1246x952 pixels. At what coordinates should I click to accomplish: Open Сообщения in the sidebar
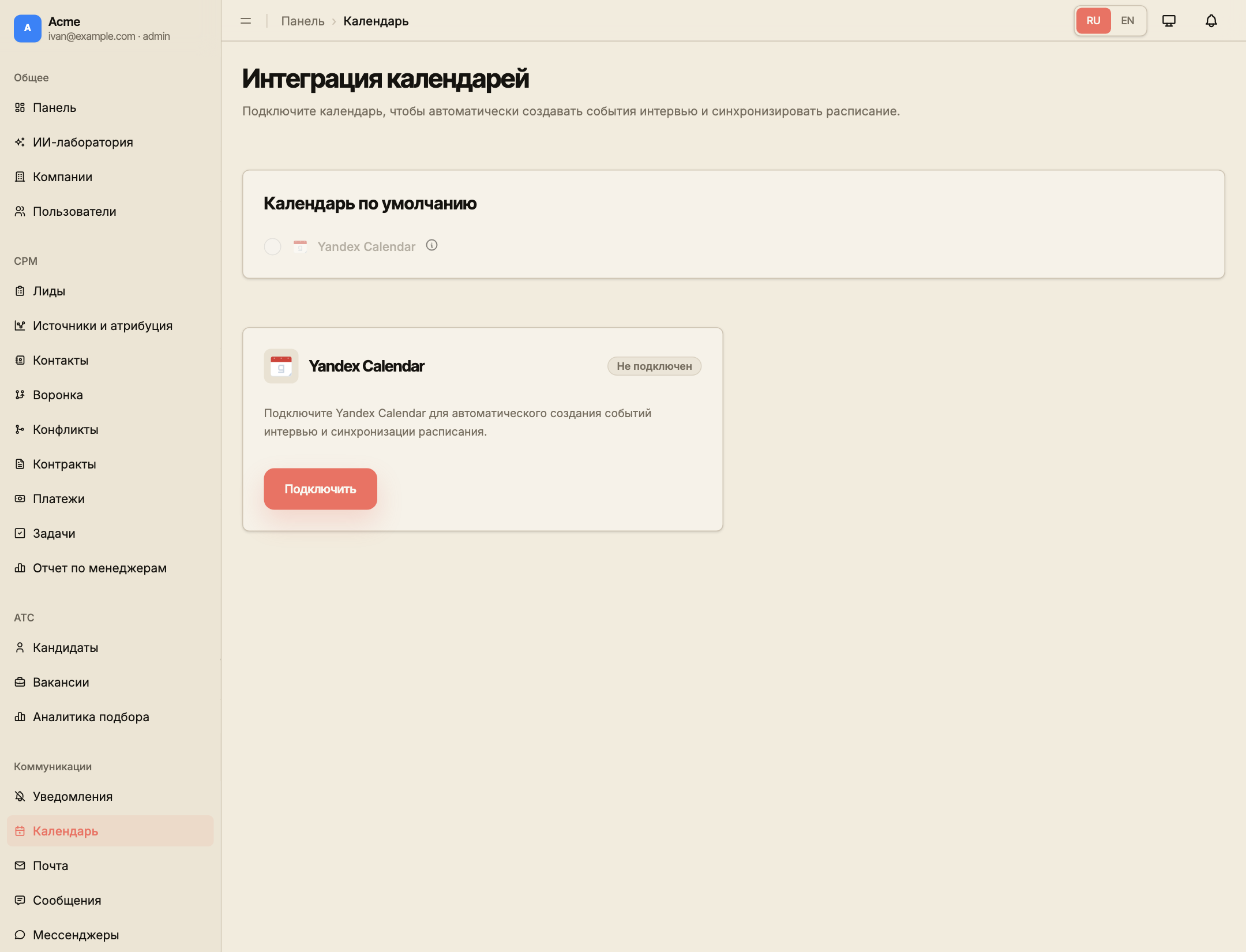point(110,900)
